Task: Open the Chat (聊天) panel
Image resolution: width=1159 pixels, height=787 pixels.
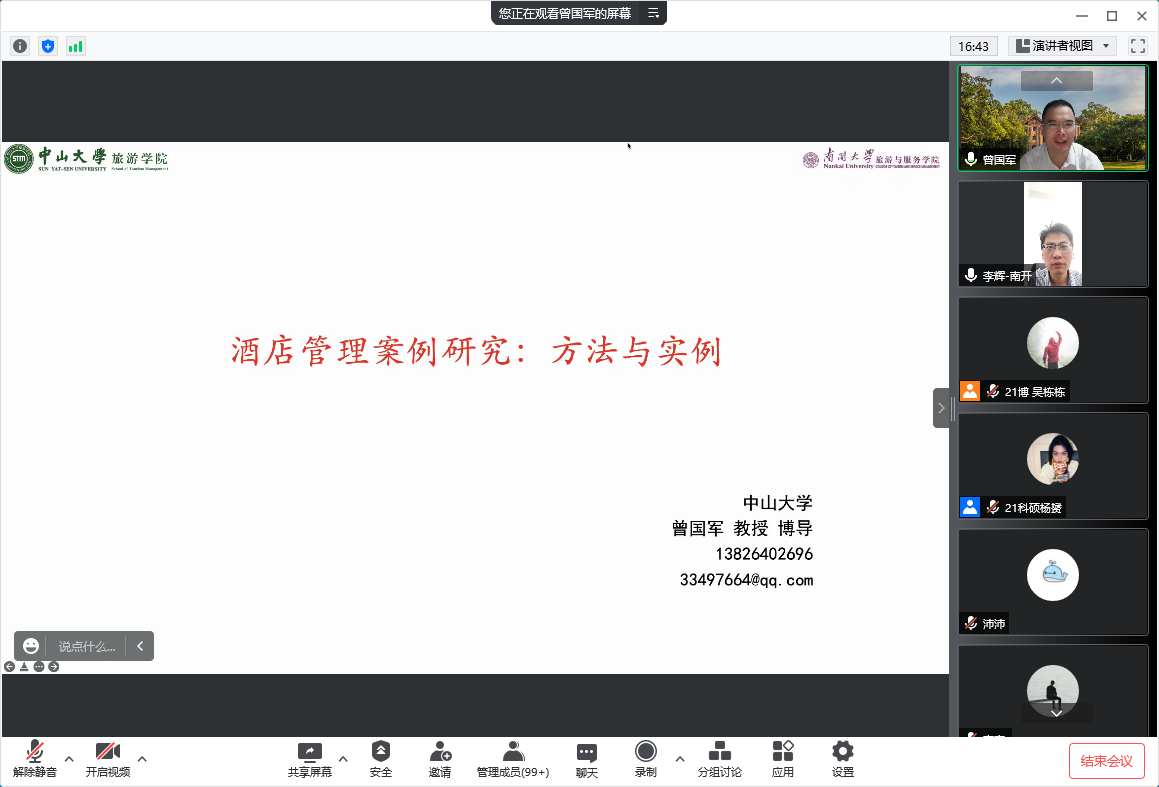Action: click(587, 759)
